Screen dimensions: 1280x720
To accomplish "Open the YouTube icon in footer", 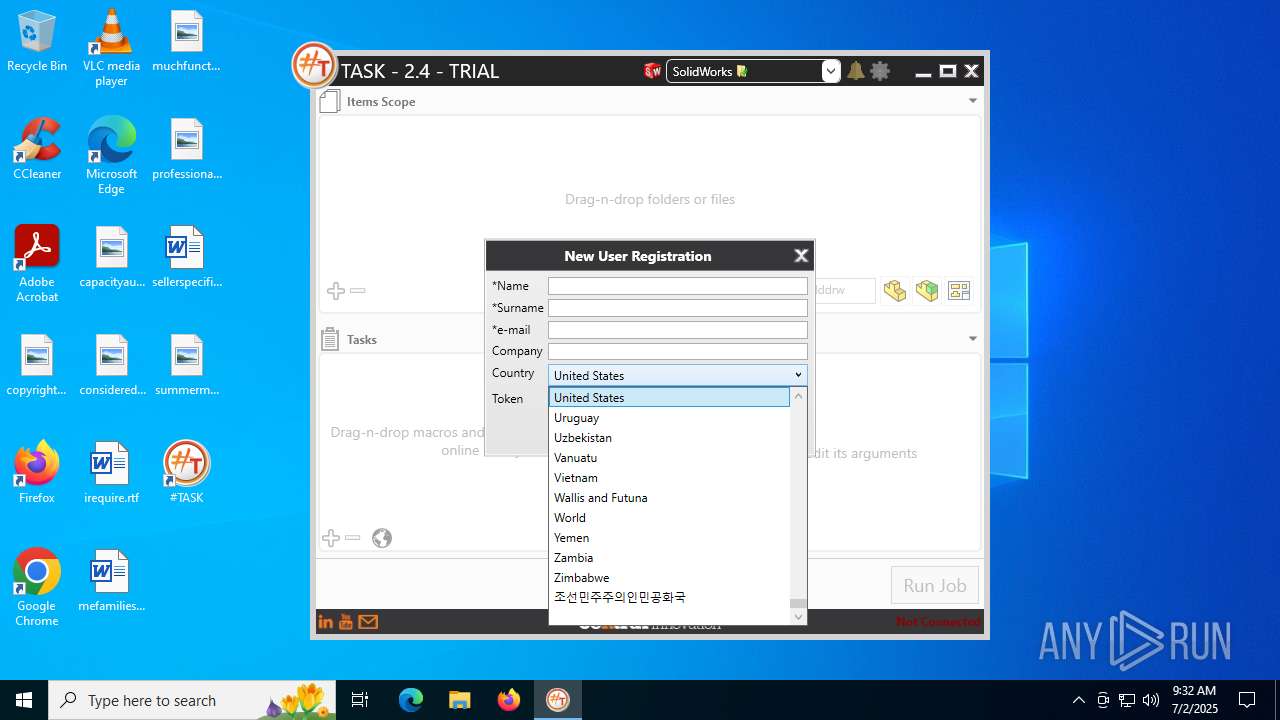I will pyautogui.click(x=346, y=622).
